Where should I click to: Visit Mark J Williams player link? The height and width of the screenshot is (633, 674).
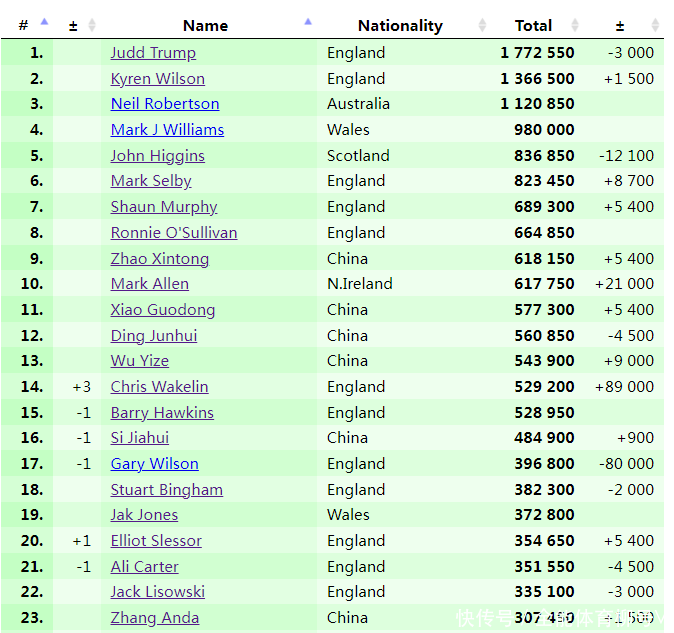167,130
